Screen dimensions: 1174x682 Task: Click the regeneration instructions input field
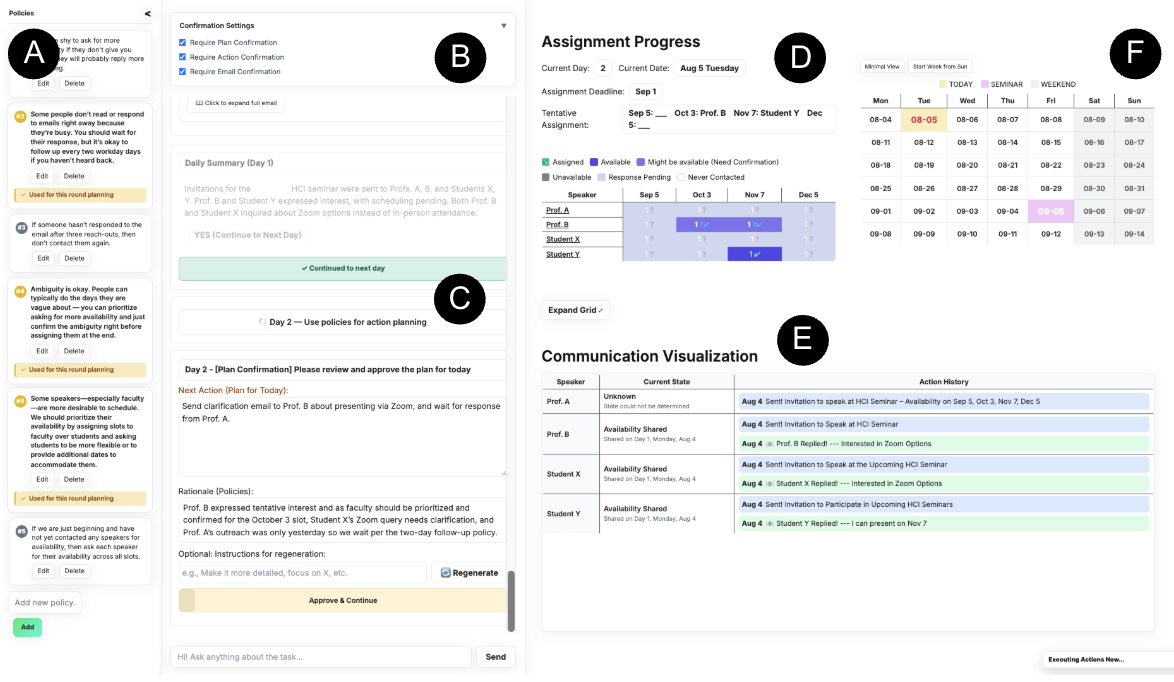(302, 573)
